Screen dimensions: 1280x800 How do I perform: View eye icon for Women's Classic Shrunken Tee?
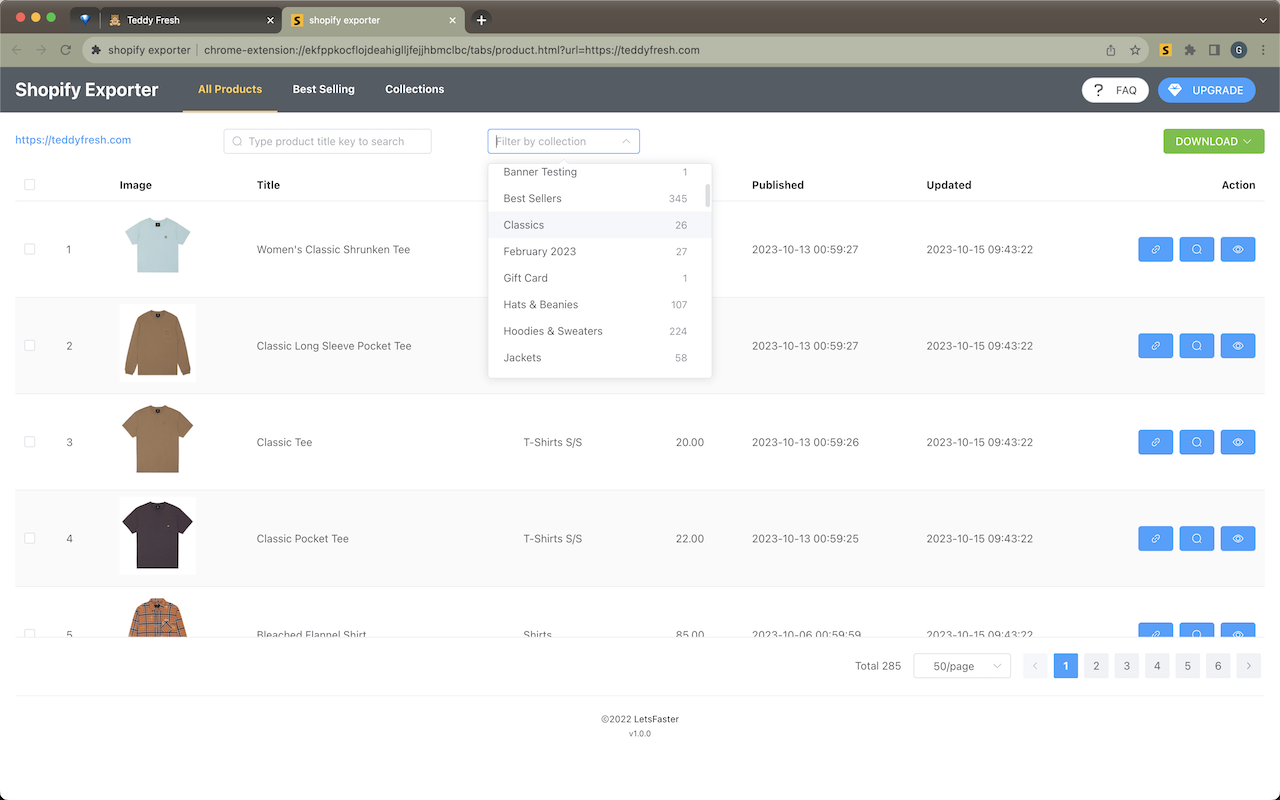[x=1238, y=249]
